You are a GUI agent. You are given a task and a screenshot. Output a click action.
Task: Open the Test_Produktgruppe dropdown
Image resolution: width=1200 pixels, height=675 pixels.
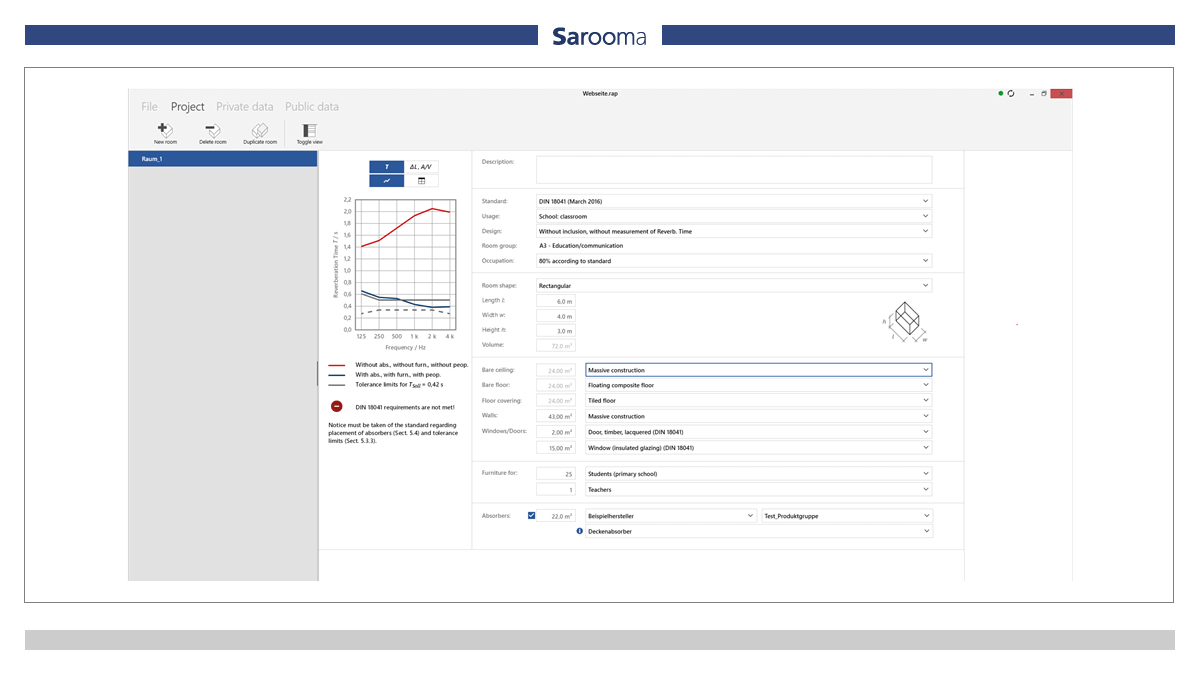coord(847,516)
